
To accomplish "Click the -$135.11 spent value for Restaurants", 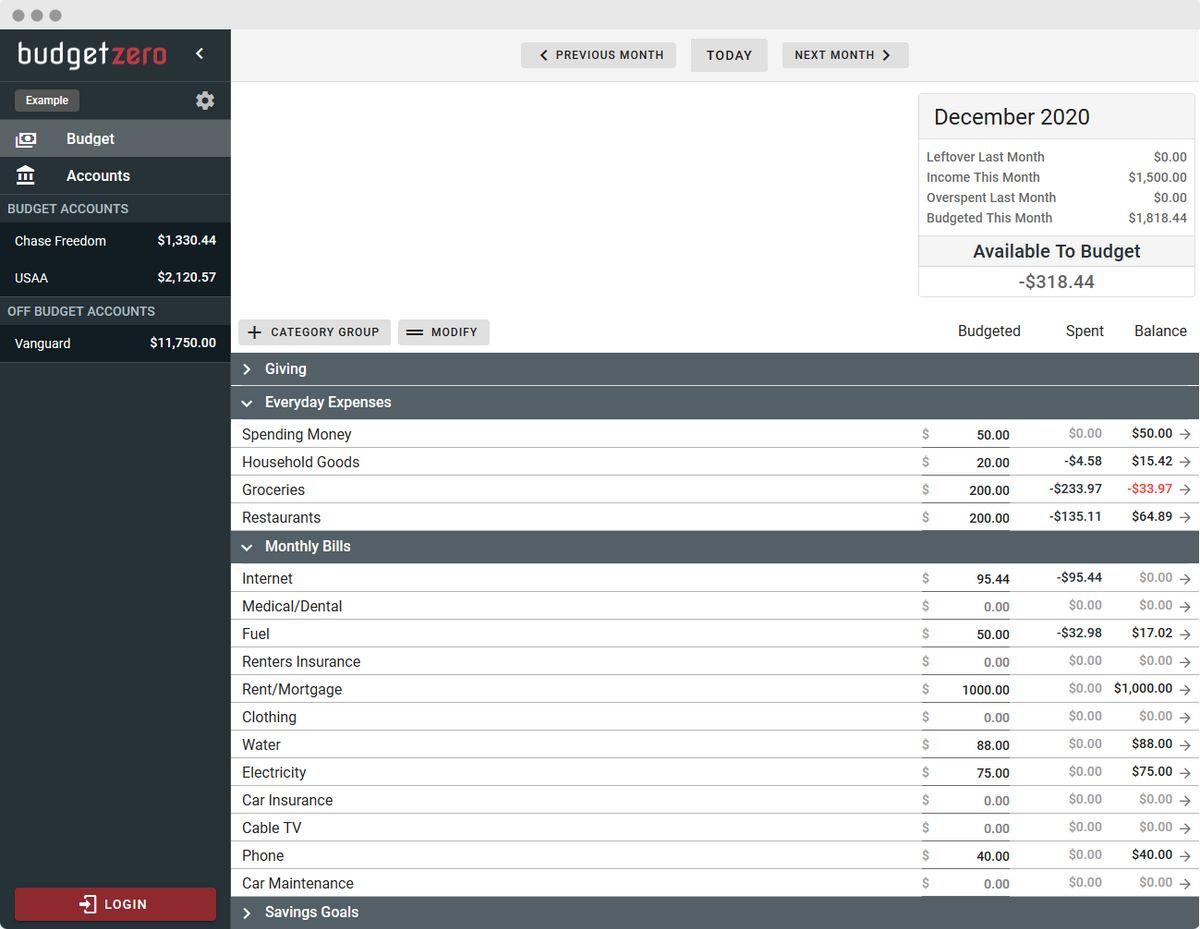I will pos(1075,517).
